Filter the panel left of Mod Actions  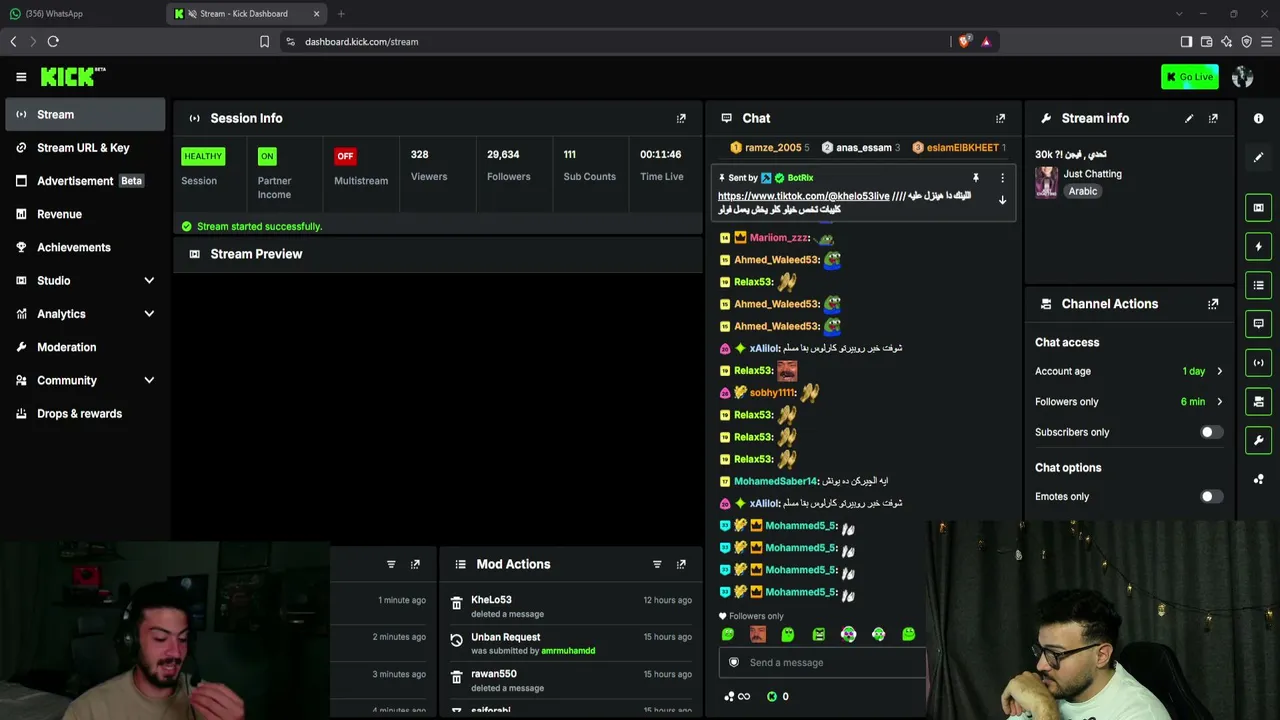pyautogui.click(x=391, y=564)
